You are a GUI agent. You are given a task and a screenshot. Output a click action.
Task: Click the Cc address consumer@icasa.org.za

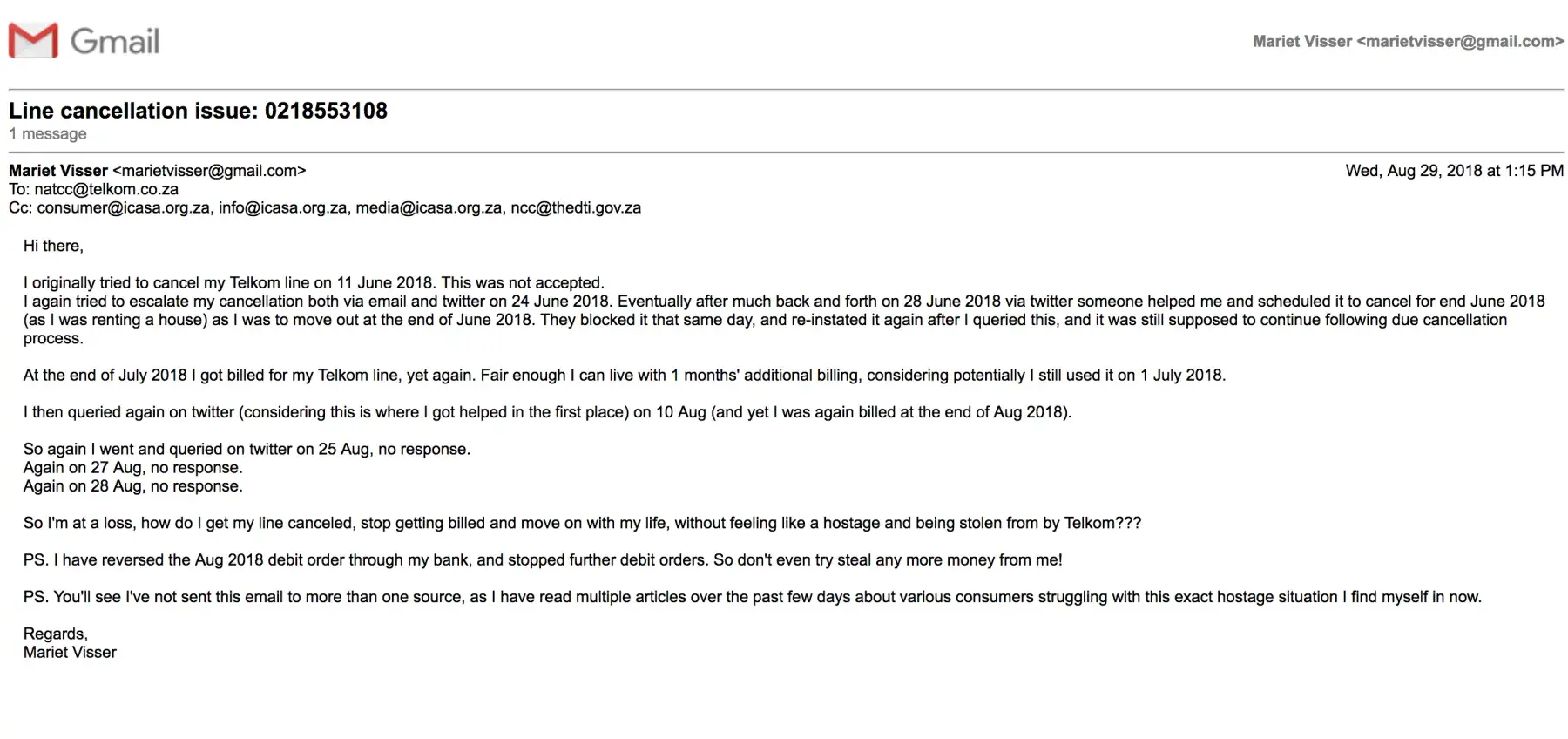pos(124,207)
